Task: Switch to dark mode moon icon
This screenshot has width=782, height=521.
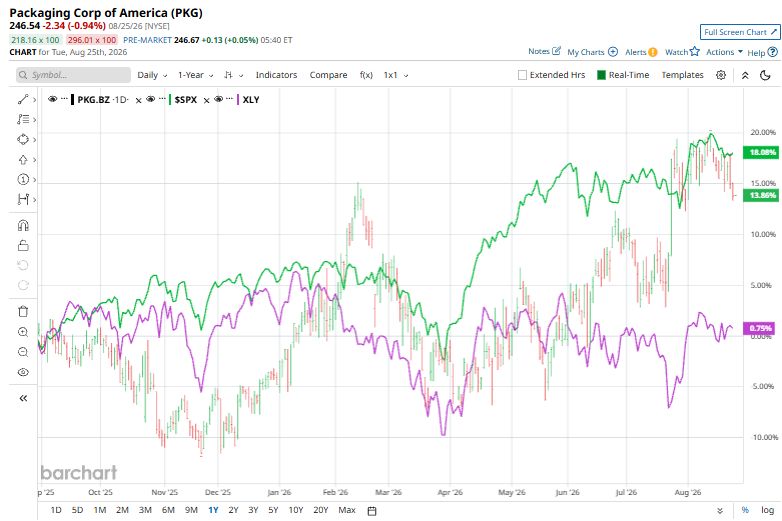Action: (766, 75)
